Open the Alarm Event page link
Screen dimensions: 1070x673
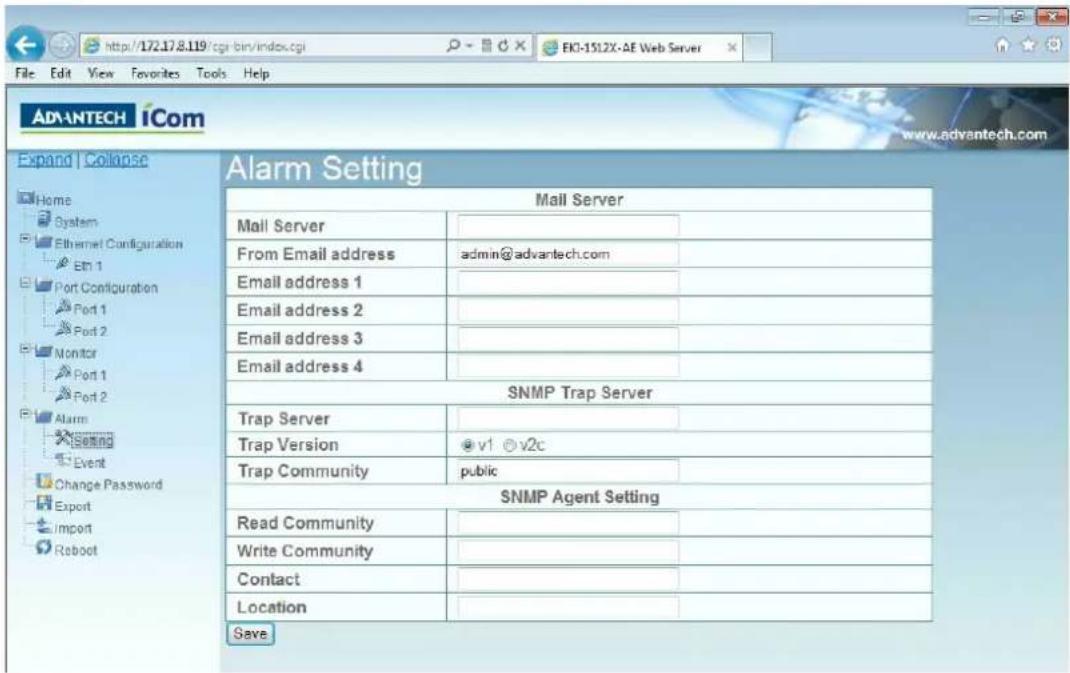click(89, 462)
